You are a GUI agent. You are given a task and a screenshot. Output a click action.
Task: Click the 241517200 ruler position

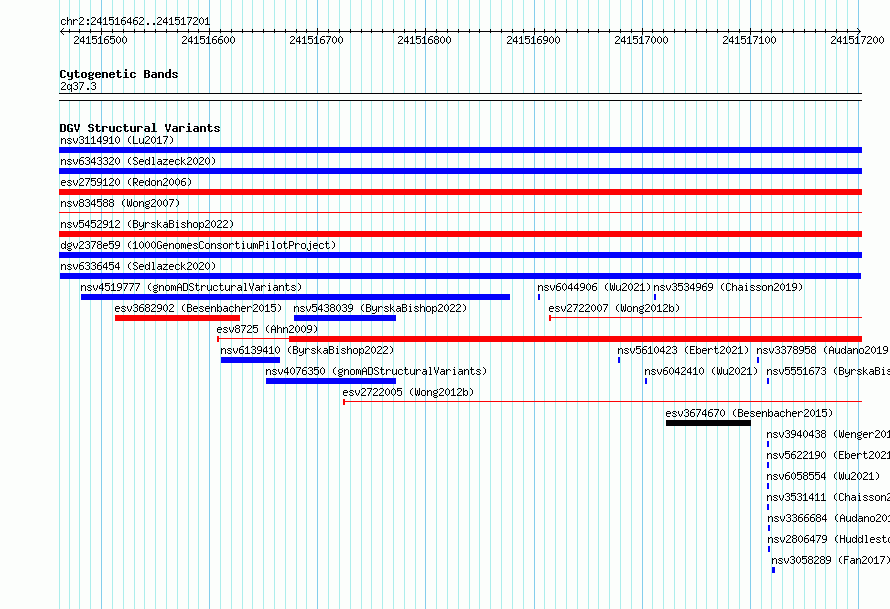857,40
